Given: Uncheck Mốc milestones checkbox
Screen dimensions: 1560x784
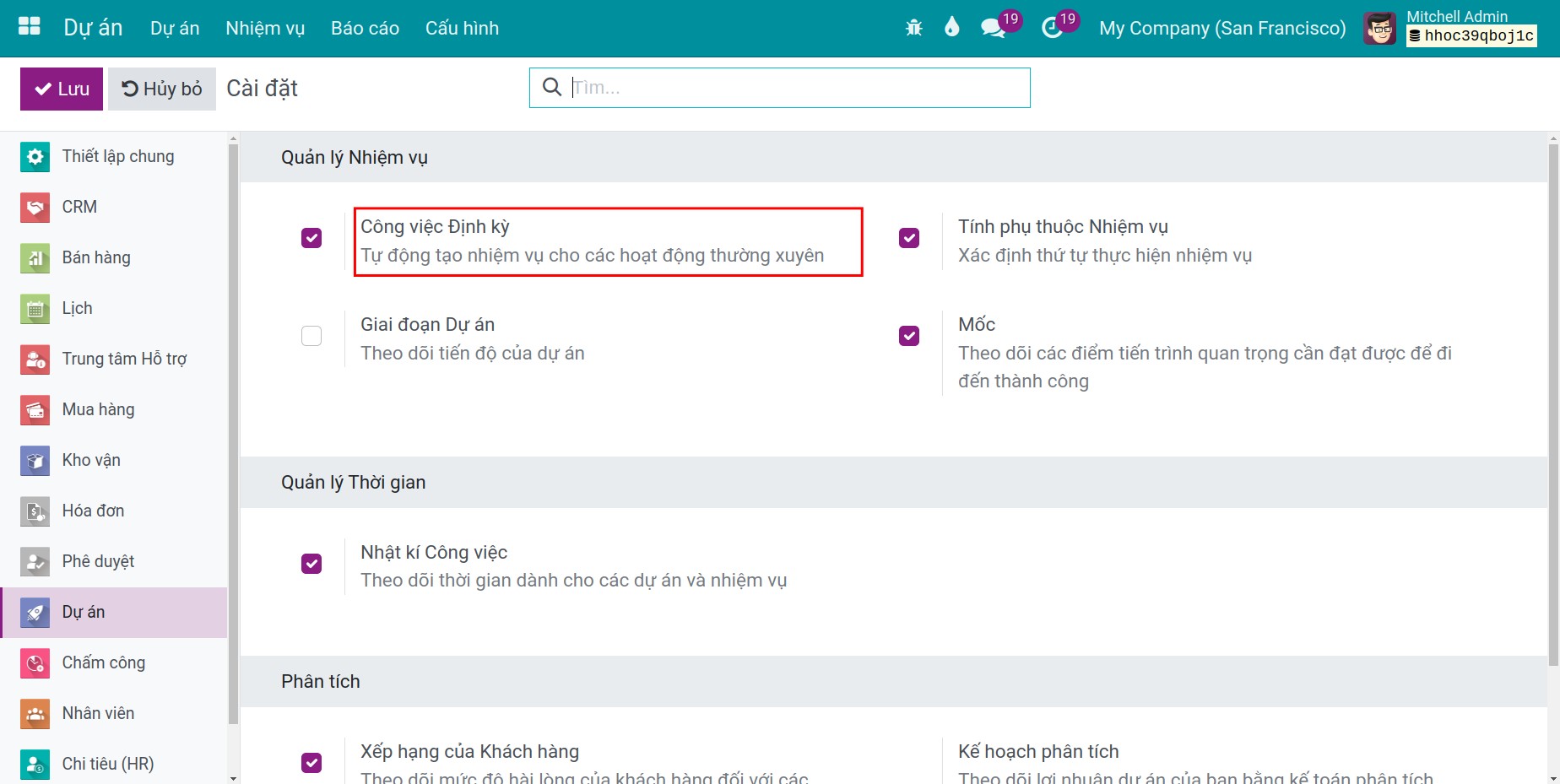Looking at the screenshot, I should click(x=909, y=336).
